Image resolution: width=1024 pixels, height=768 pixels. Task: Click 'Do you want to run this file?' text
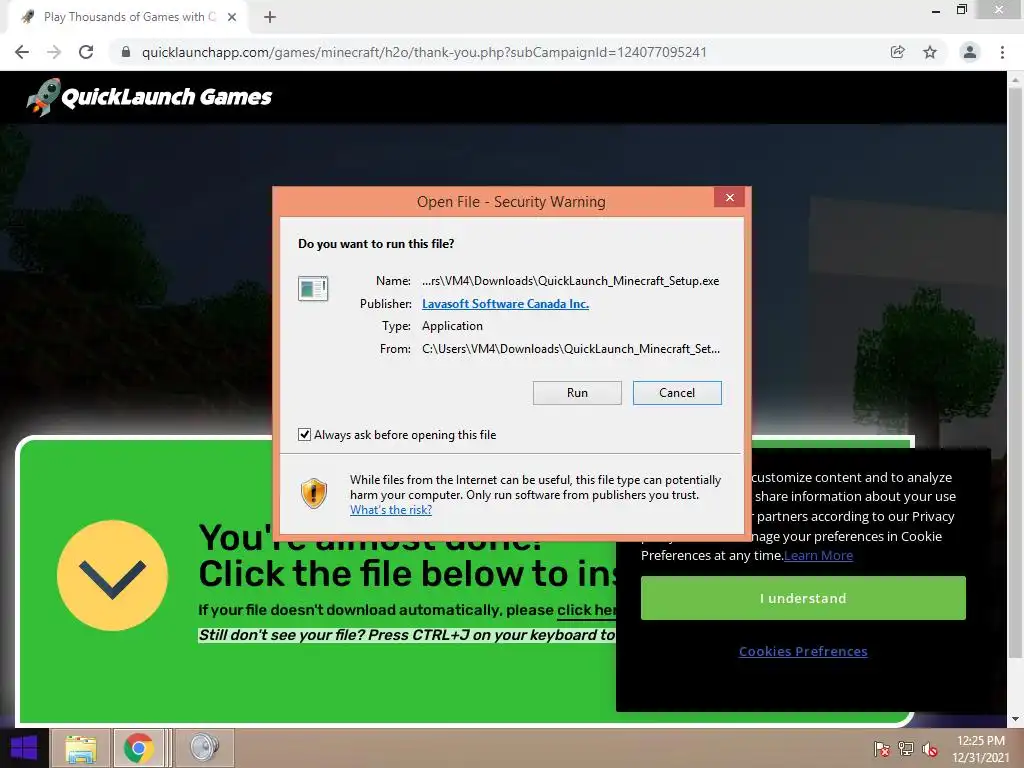coord(376,244)
